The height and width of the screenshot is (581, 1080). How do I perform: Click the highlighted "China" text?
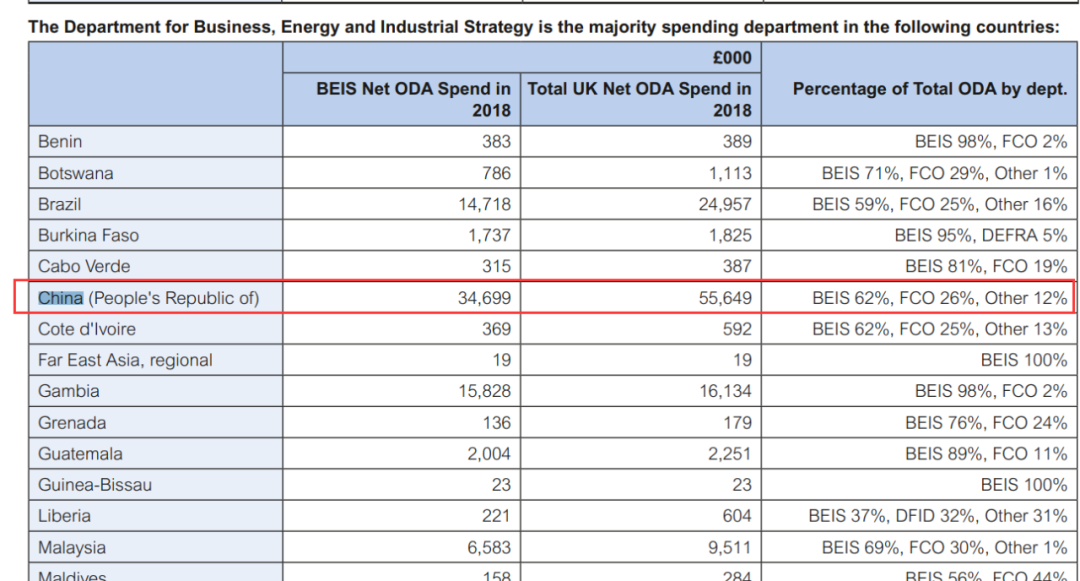click(x=60, y=298)
